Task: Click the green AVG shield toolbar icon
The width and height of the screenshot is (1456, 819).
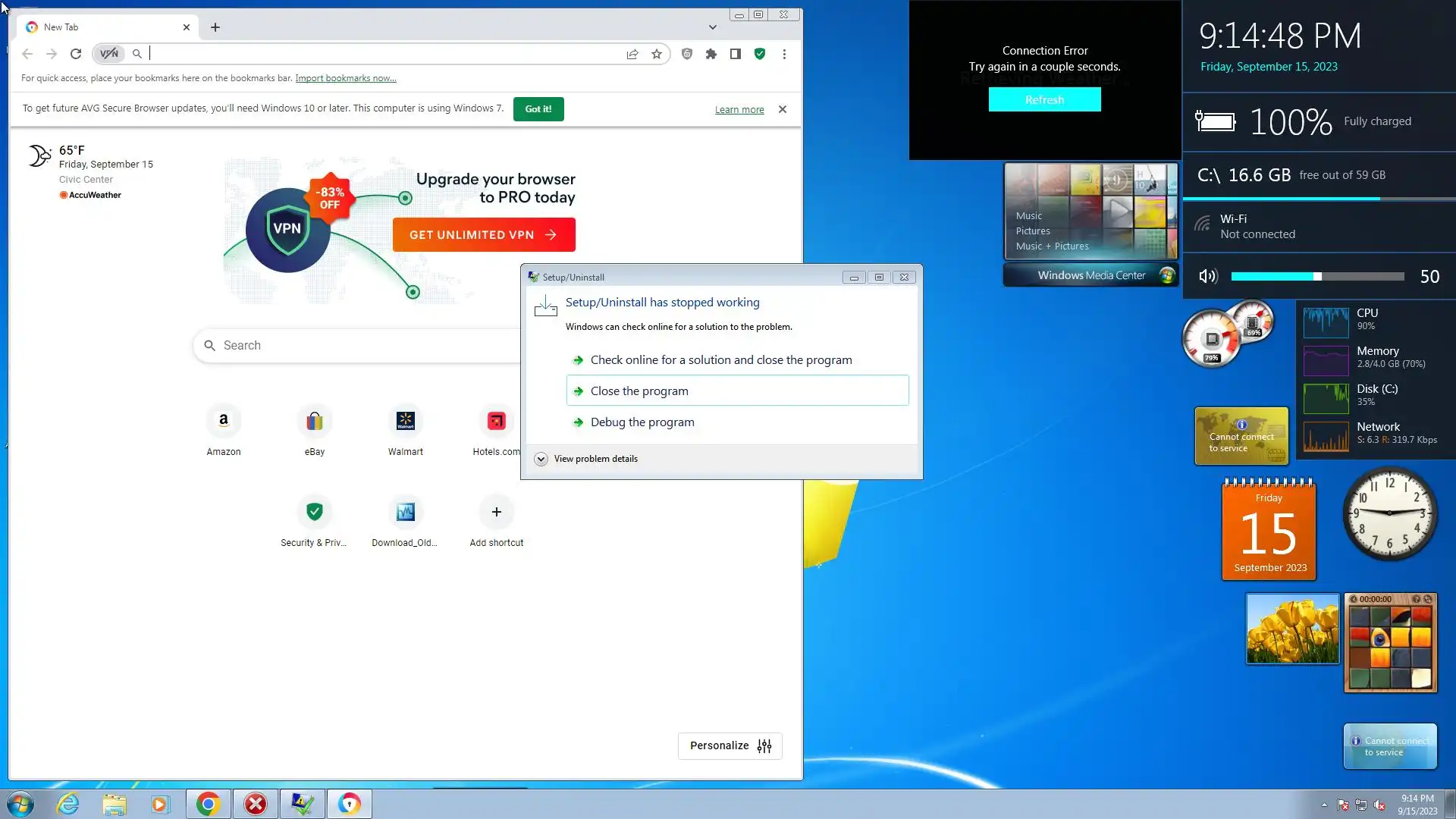Action: pyautogui.click(x=759, y=54)
